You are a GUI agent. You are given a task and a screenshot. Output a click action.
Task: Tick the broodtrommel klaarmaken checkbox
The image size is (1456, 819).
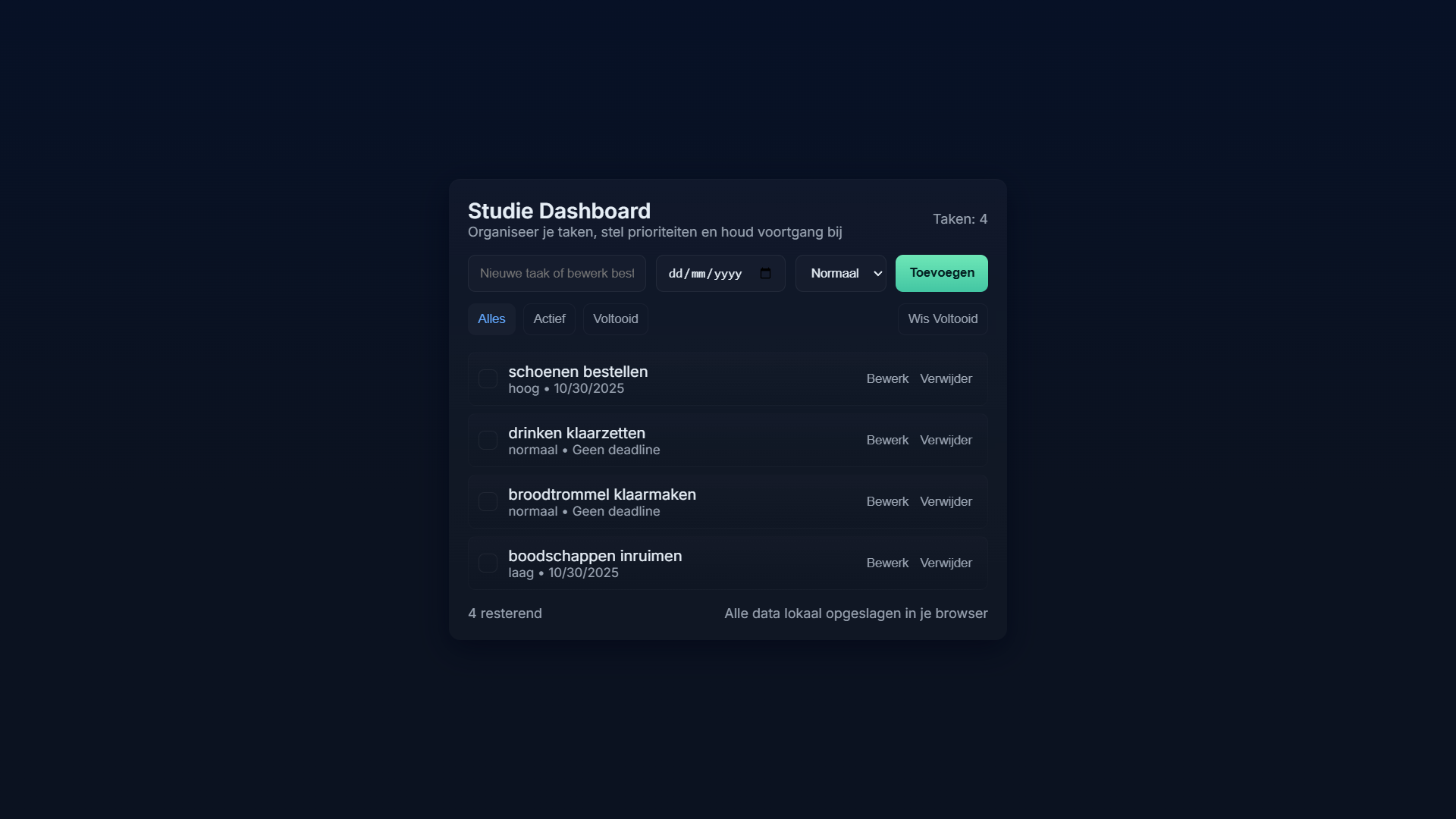click(488, 502)
